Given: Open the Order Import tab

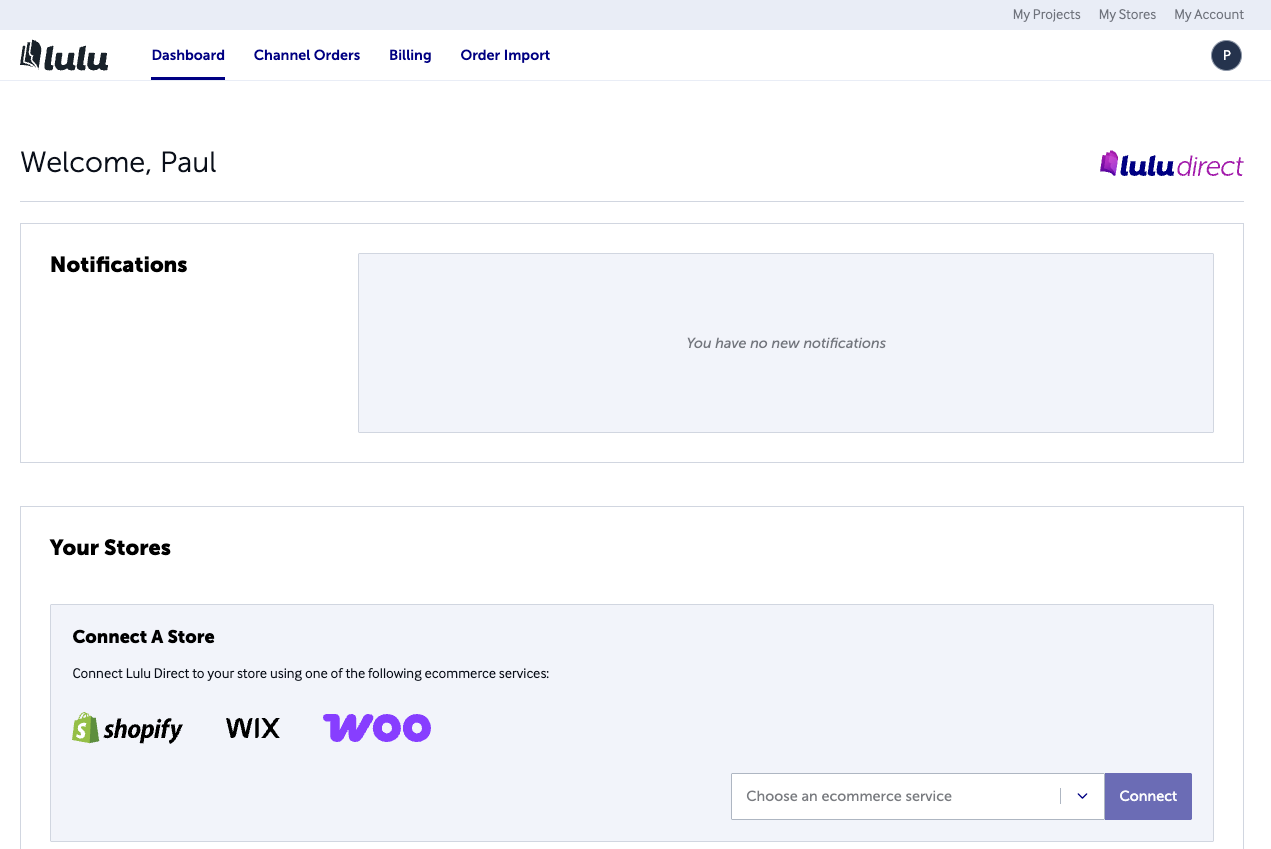Looking at the screenshot, I should 505,55.
